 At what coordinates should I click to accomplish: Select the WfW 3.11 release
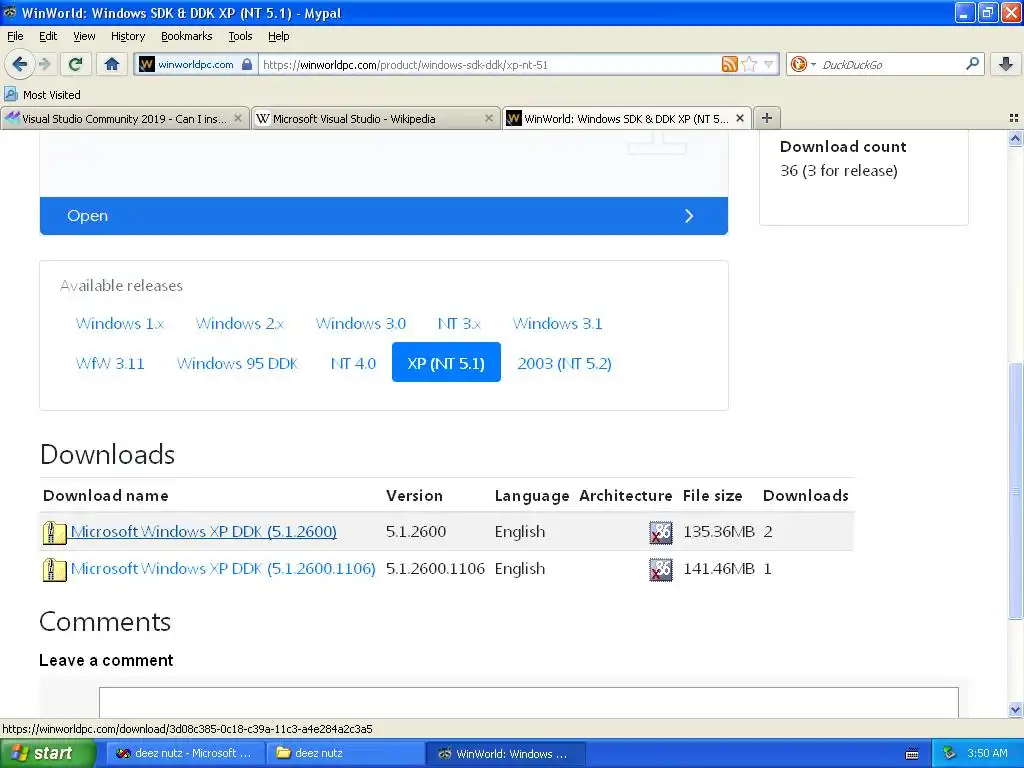point(110,363)
